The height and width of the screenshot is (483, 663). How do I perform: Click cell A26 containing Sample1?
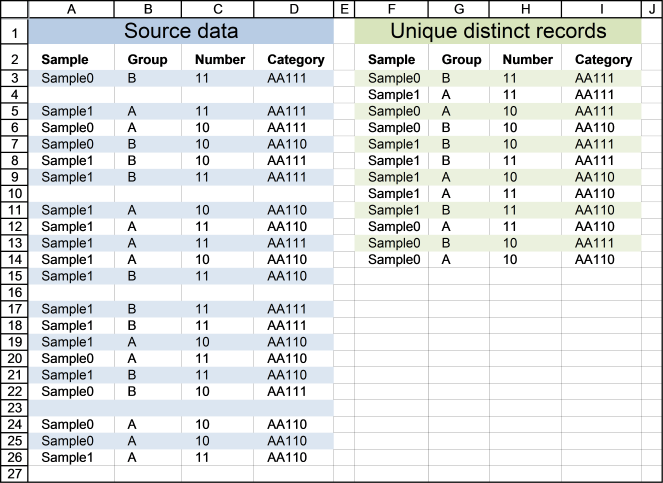(x=71, y=458)
